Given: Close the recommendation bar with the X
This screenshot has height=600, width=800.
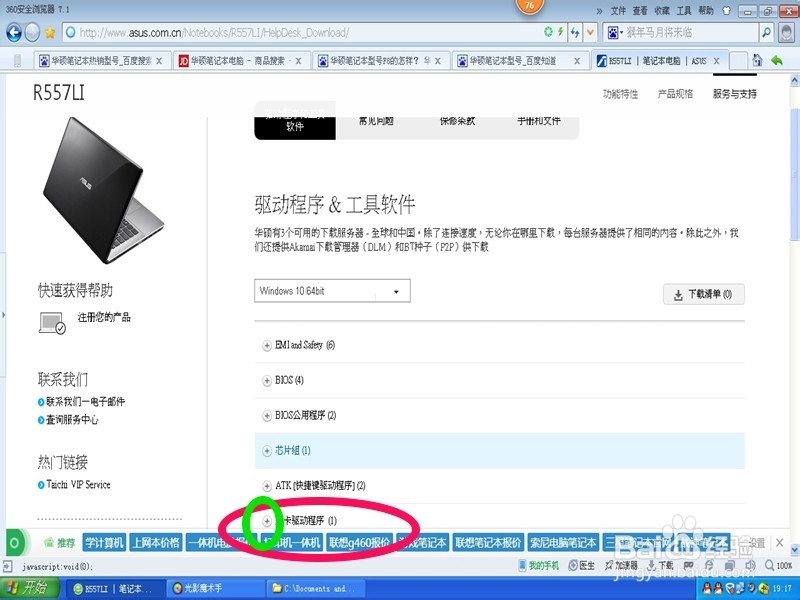Looking at the screenshot, I should point(779,542).
